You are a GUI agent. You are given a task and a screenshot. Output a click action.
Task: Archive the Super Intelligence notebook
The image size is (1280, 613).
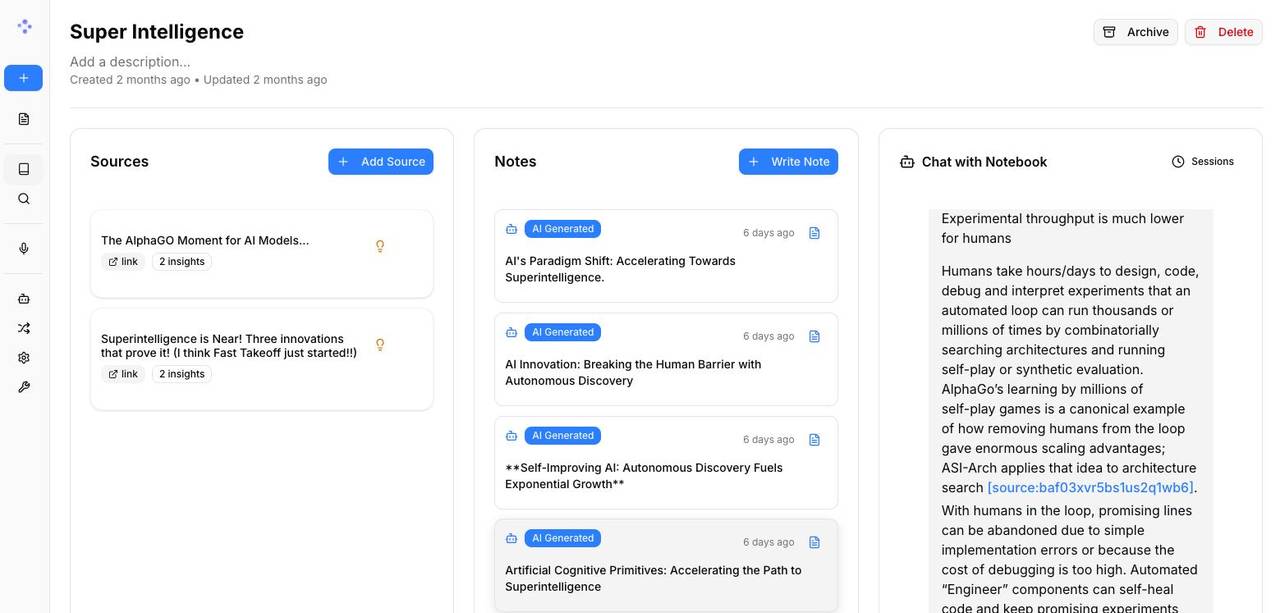point(1135,32)
